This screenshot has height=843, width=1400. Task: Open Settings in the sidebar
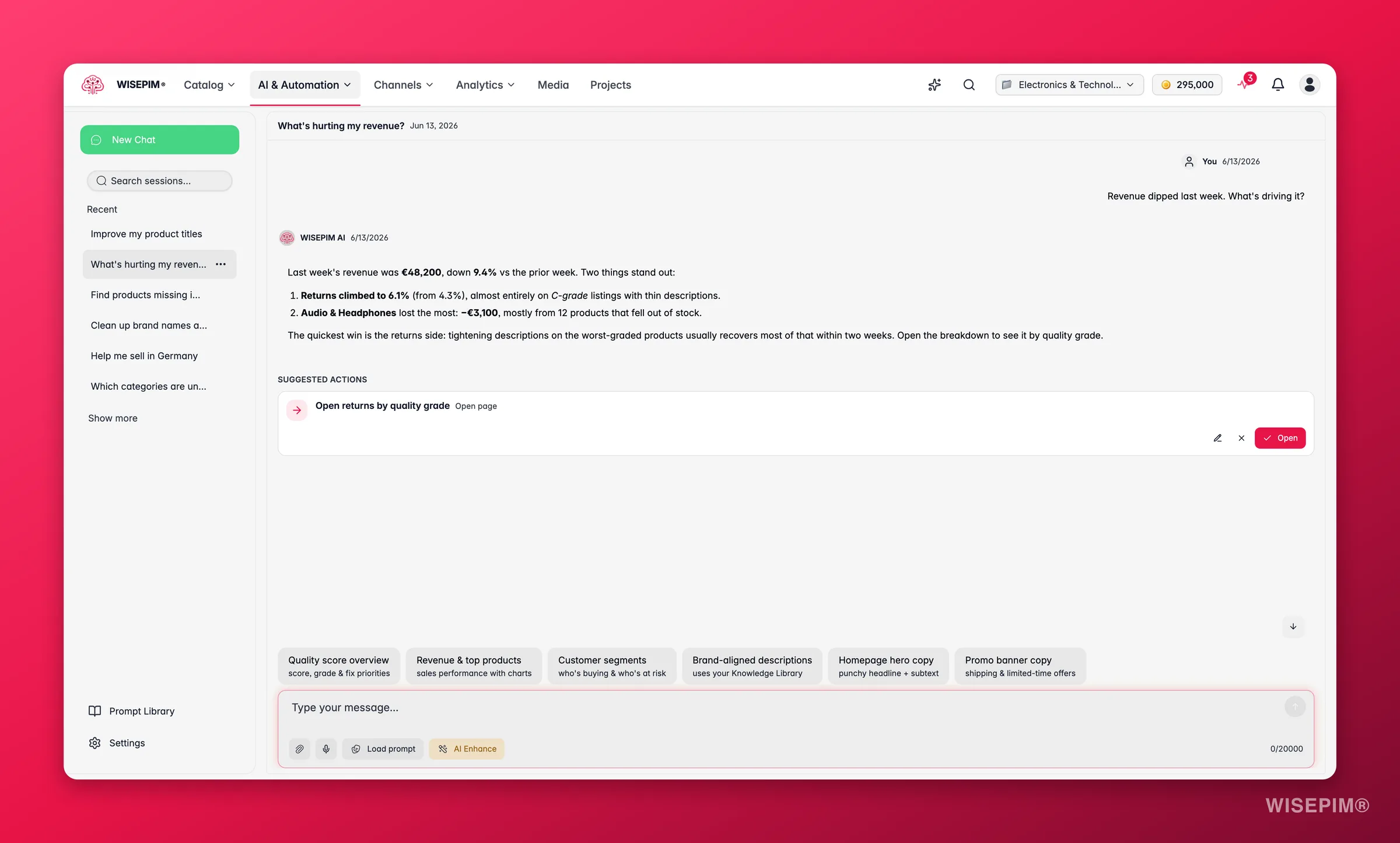117,743
